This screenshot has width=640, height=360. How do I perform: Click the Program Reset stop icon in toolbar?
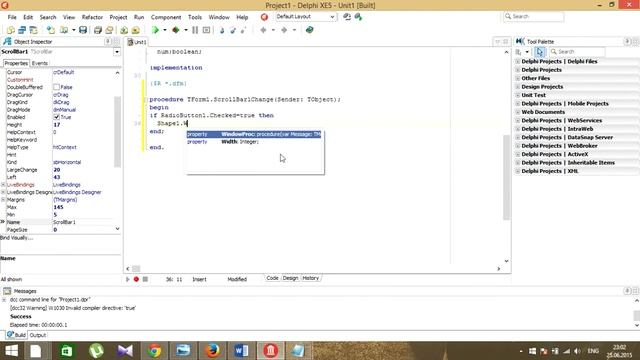pos(207,30)
